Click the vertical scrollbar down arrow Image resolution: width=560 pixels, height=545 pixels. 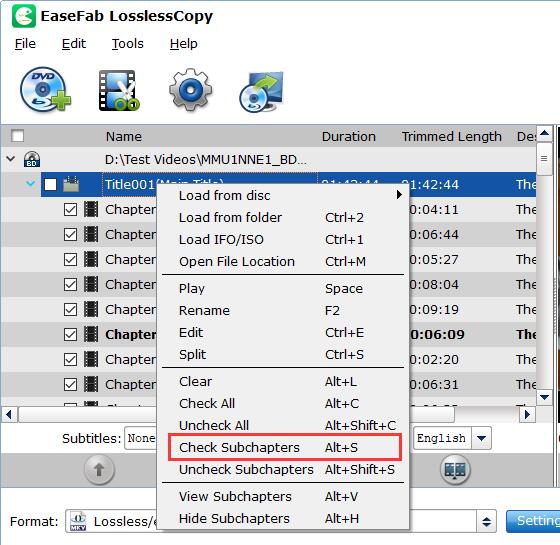[544, 397]
